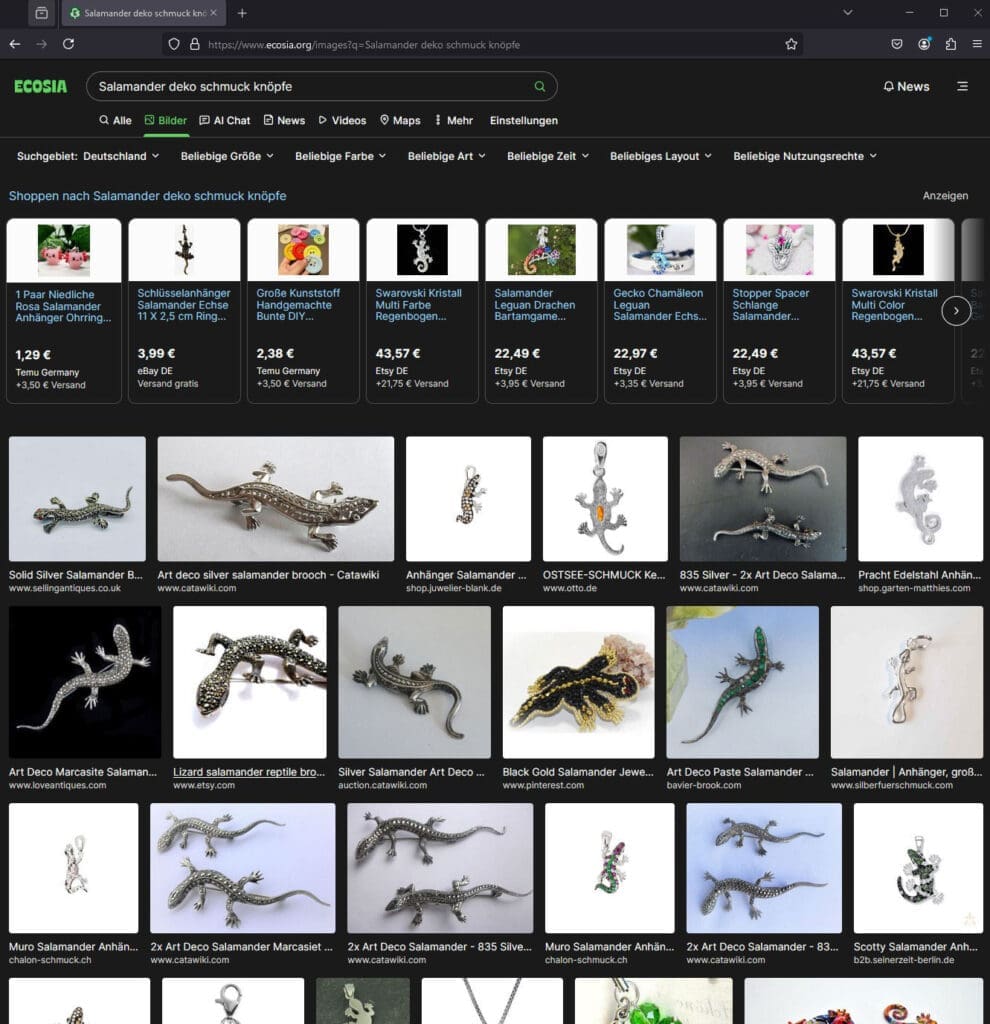Open the Art Deco Marcasite Salamander image

tap(85, 682)
